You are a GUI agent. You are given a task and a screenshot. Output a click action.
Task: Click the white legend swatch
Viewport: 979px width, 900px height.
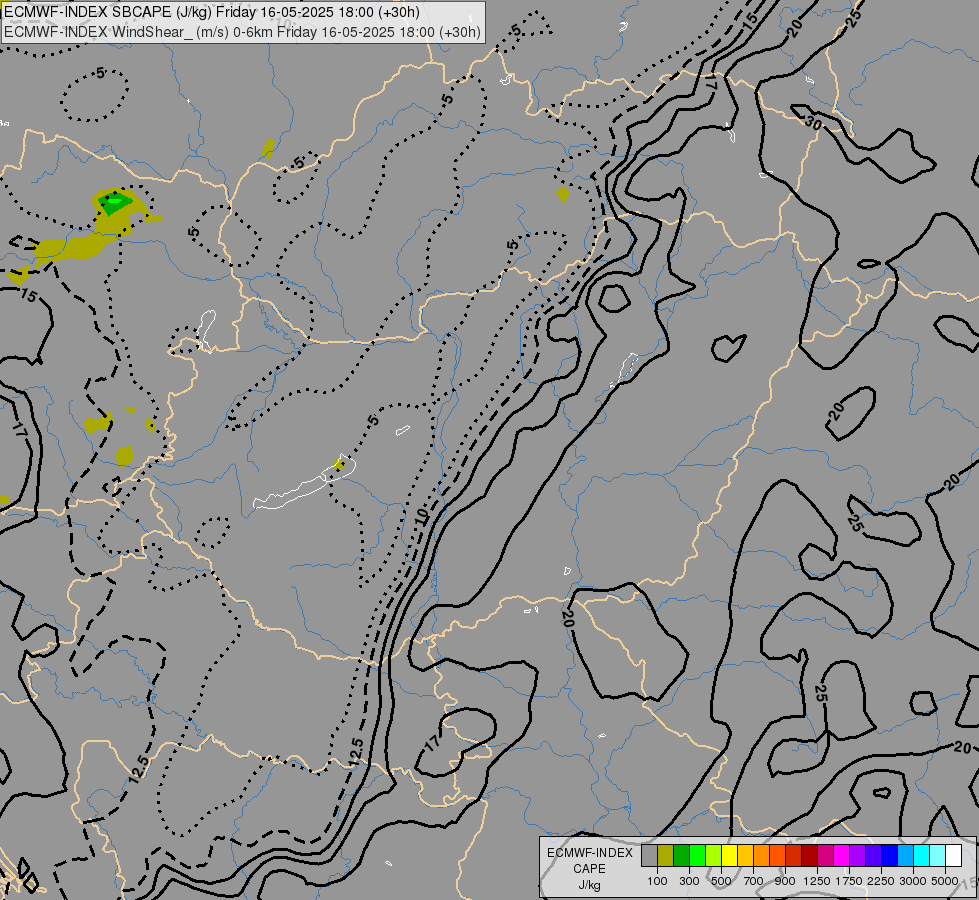[953, 856]
